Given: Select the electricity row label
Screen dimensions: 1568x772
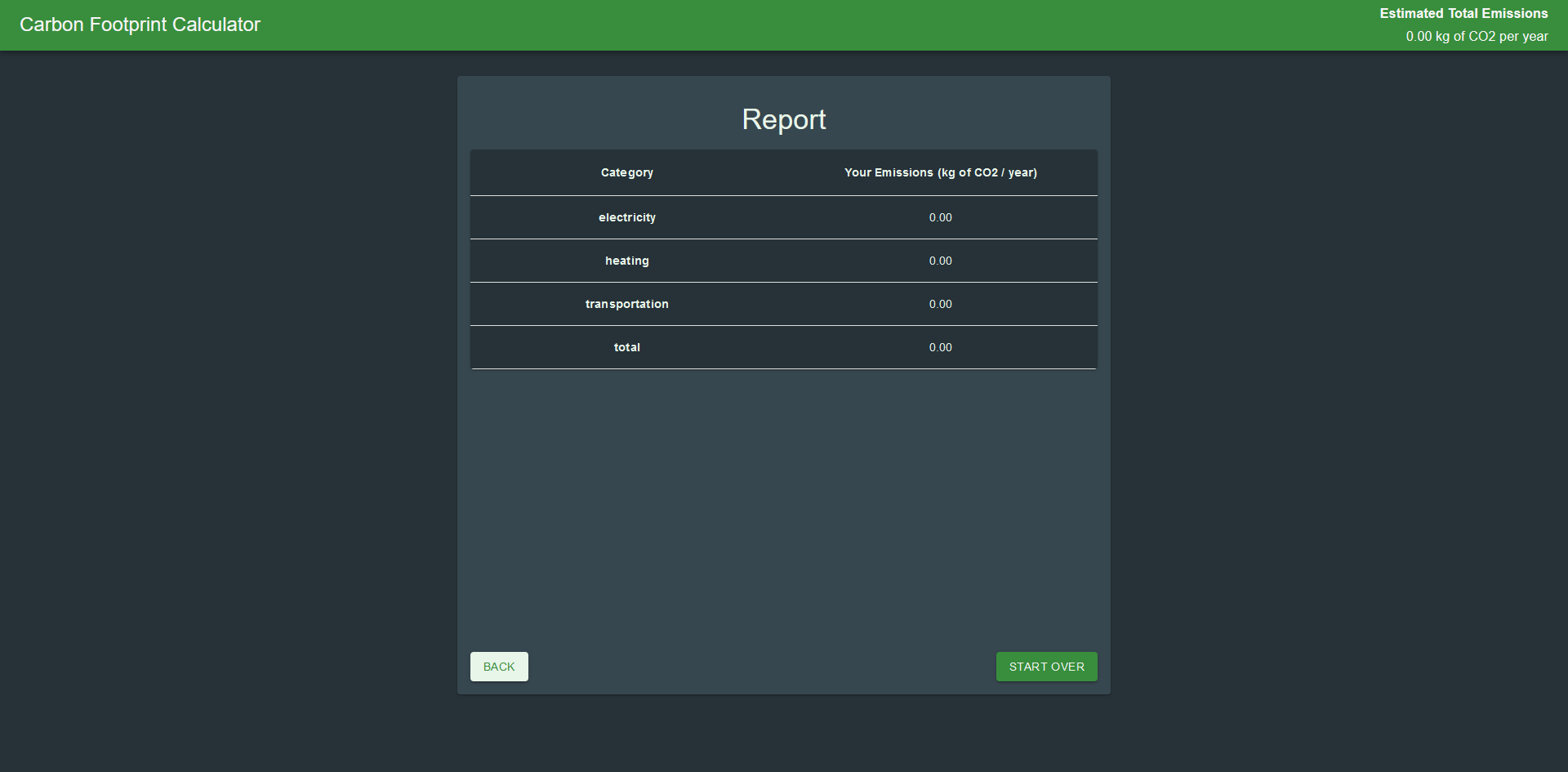Looking at the screenshot, I should [x=626, y=217].
